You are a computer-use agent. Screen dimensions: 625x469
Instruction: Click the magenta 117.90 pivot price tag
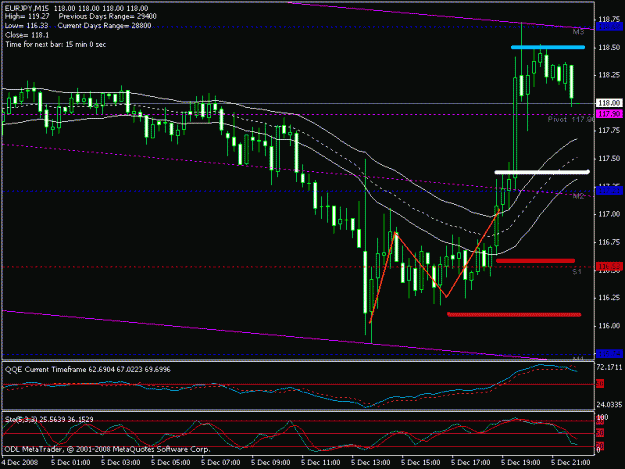(x=609, y=114)
